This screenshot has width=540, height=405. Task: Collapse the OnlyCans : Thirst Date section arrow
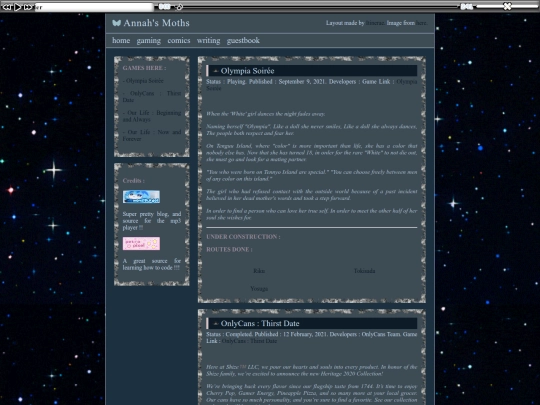[216, 324]
